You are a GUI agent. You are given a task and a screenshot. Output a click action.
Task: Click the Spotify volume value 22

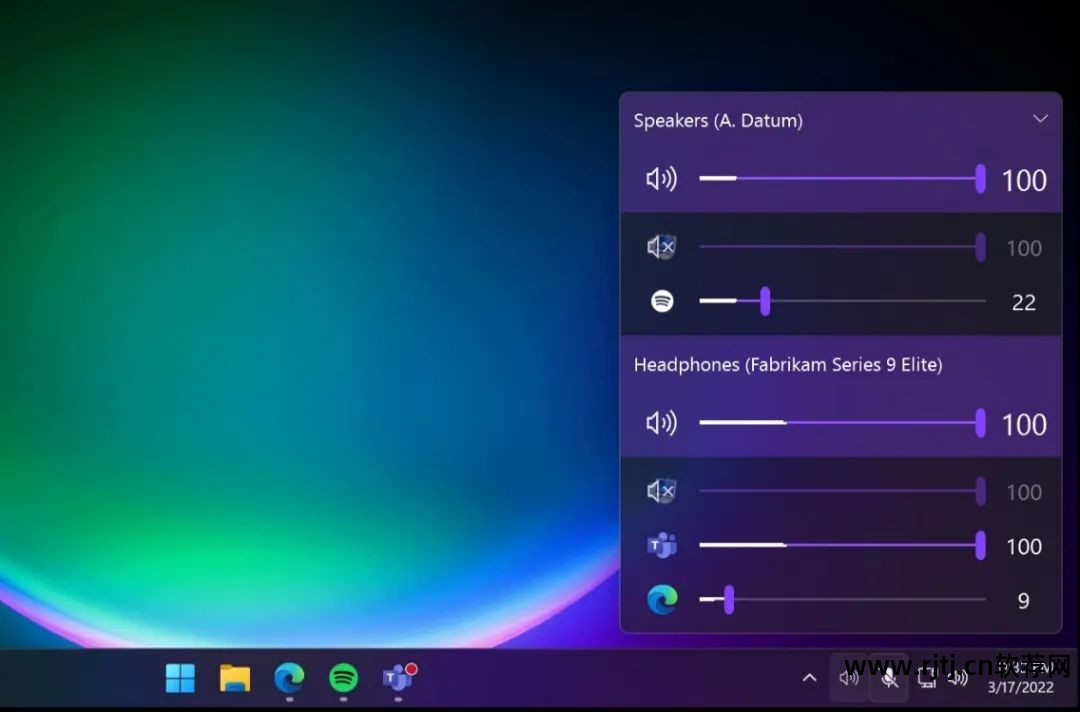coord(1024,302)
